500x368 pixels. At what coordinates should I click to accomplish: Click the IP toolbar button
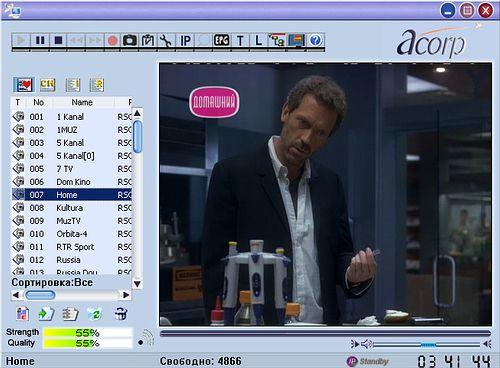click(x=185, y=41)
